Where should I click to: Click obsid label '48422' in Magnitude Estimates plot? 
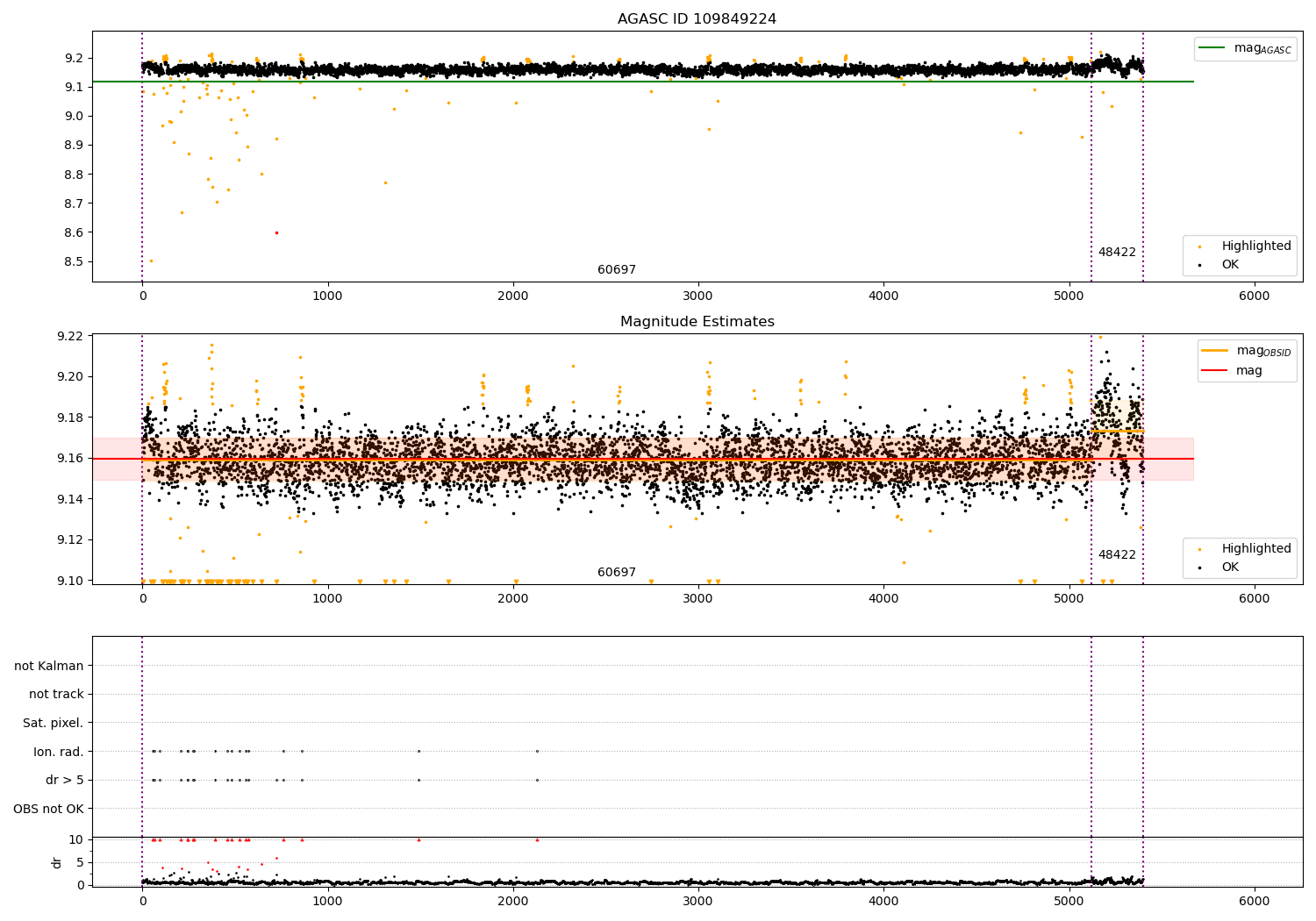[1117, 555]
